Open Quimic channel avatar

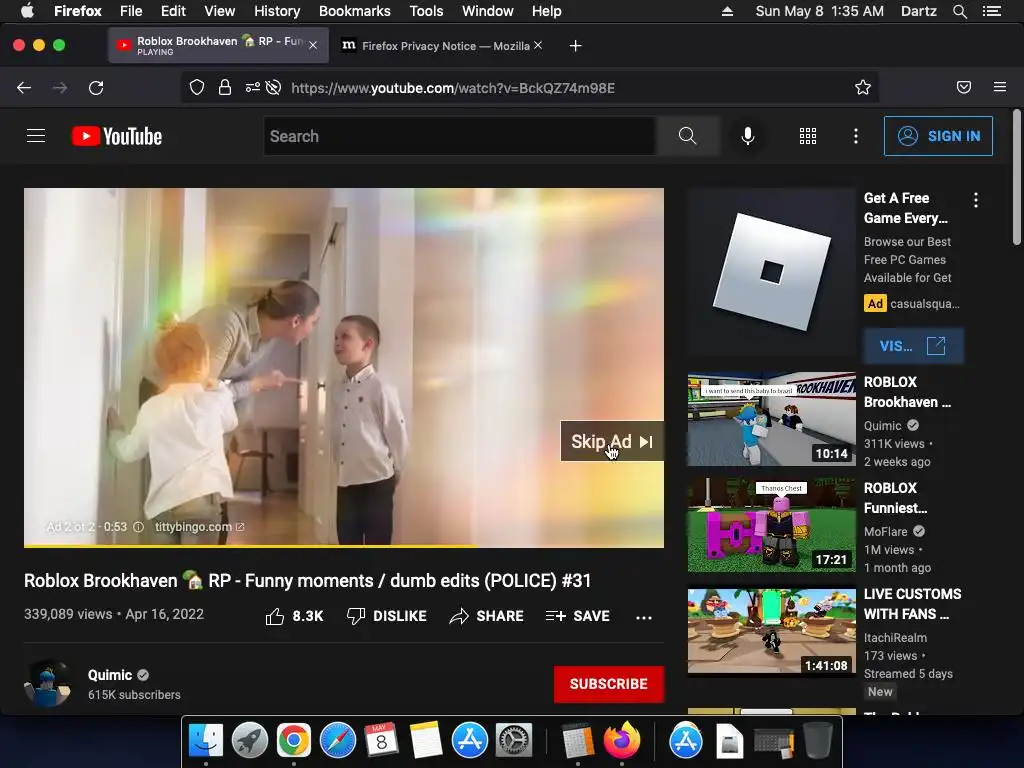47,683
